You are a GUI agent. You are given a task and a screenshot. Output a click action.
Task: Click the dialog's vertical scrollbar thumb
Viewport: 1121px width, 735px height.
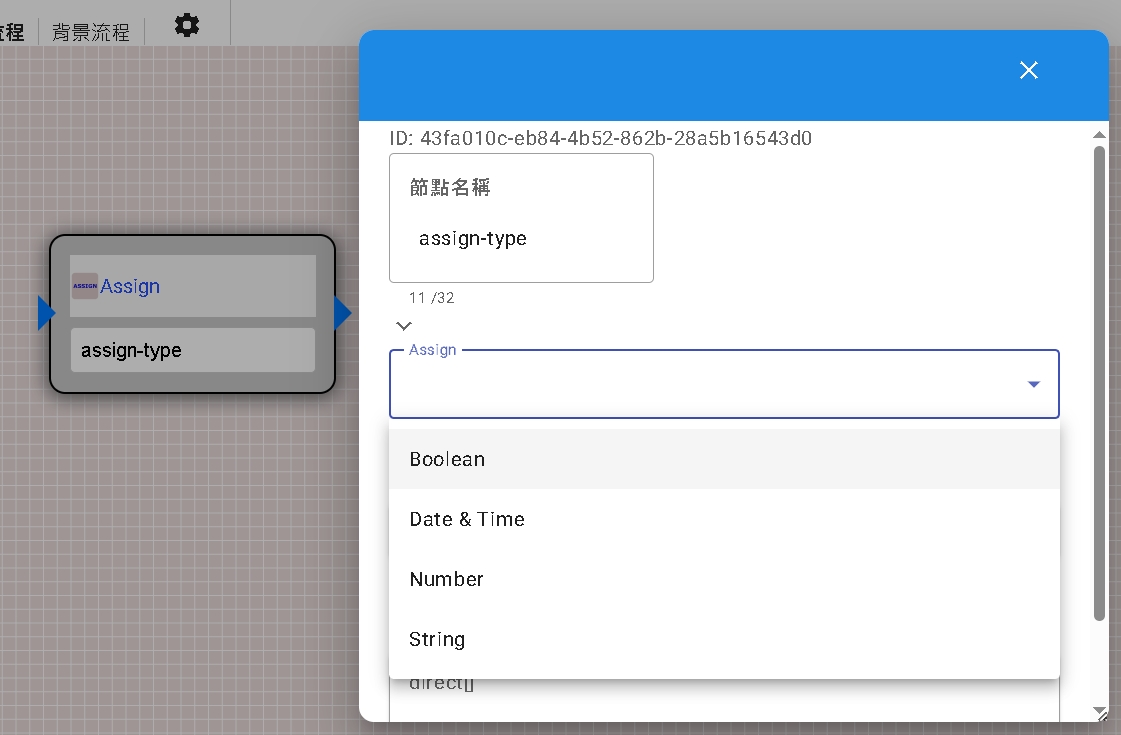[x=1100, y=380]
